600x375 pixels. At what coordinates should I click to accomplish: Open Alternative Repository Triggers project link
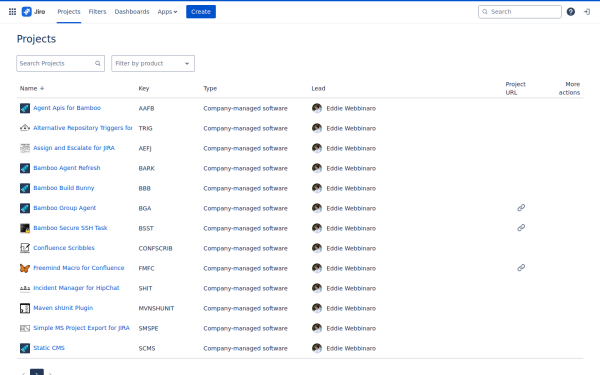(x=83, y=128)
